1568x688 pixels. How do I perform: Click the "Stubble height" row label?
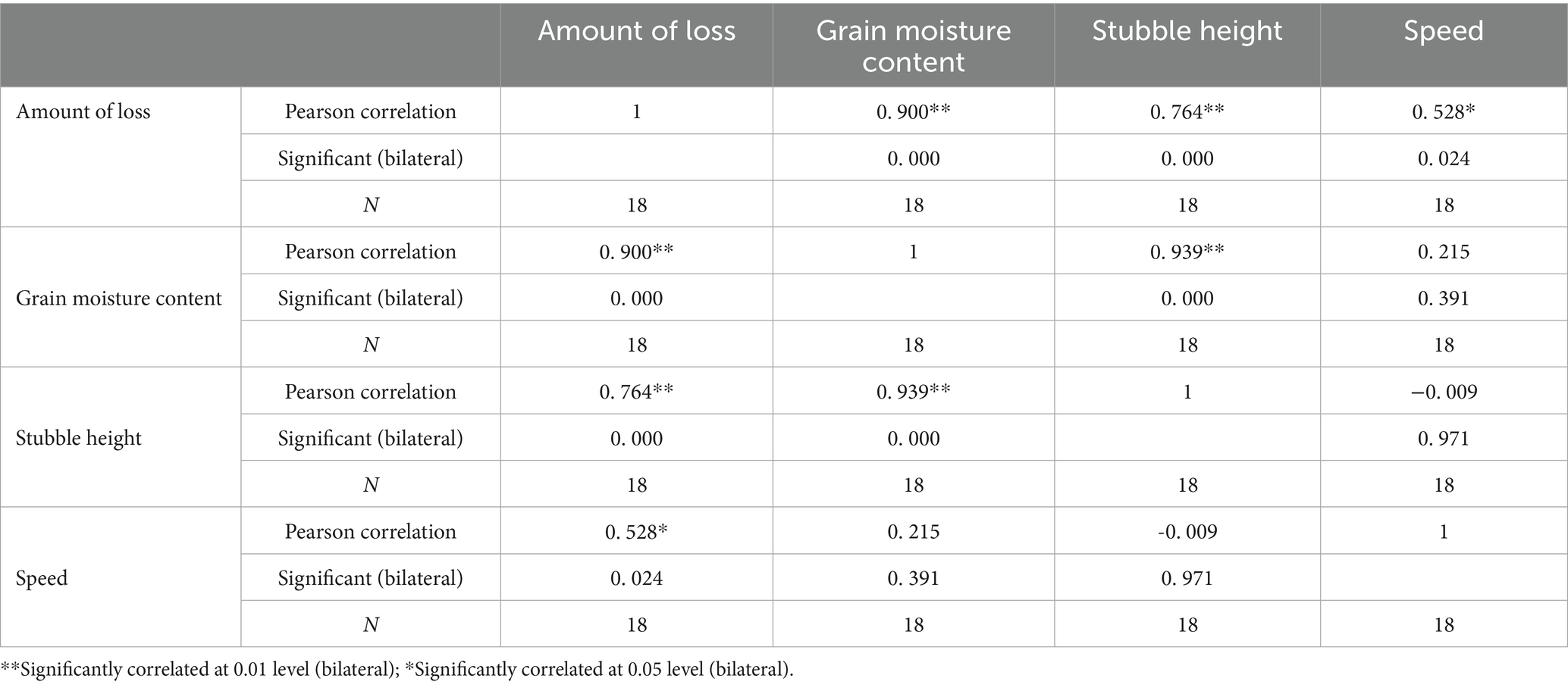coord(79,439)
